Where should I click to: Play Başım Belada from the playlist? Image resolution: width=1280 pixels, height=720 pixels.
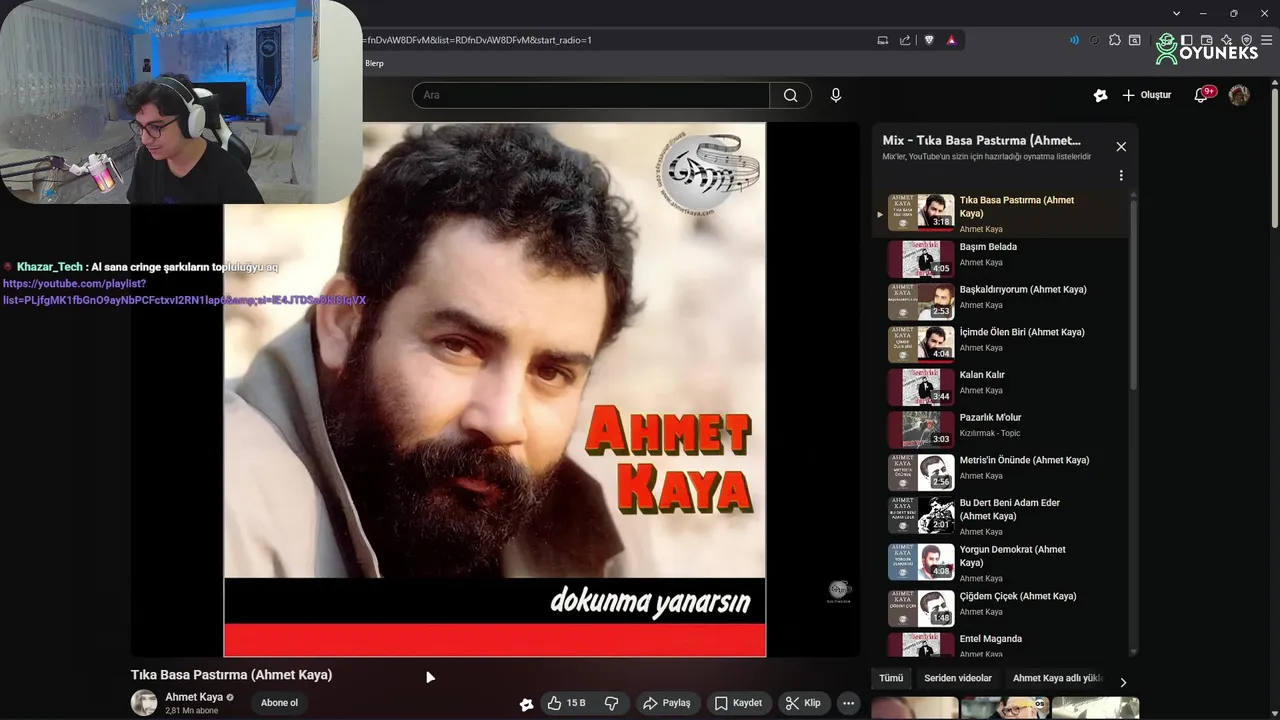pyautogui.click(x=1000, y=257)
